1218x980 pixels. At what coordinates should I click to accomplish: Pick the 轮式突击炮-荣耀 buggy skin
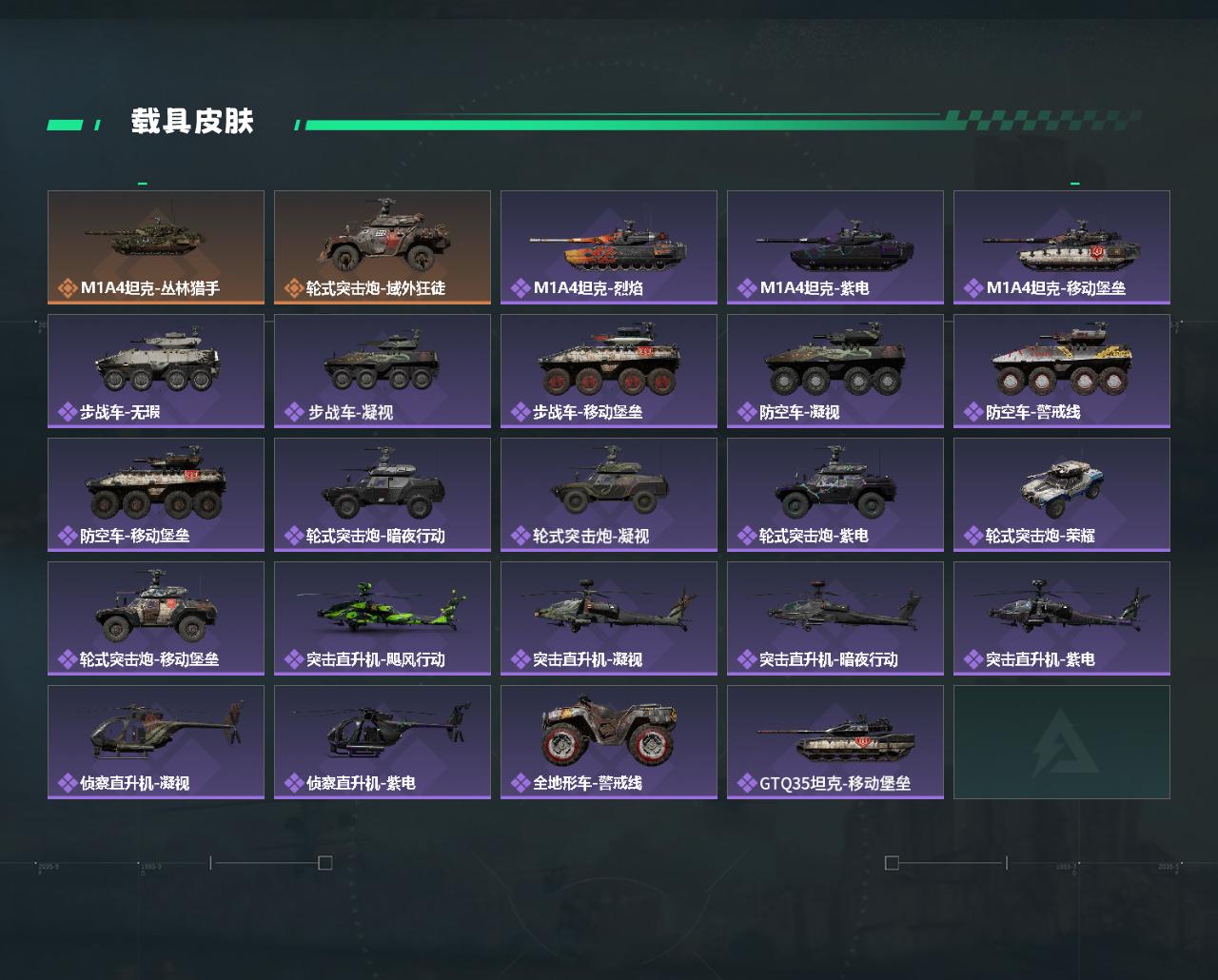click(x=1062, y=495)
